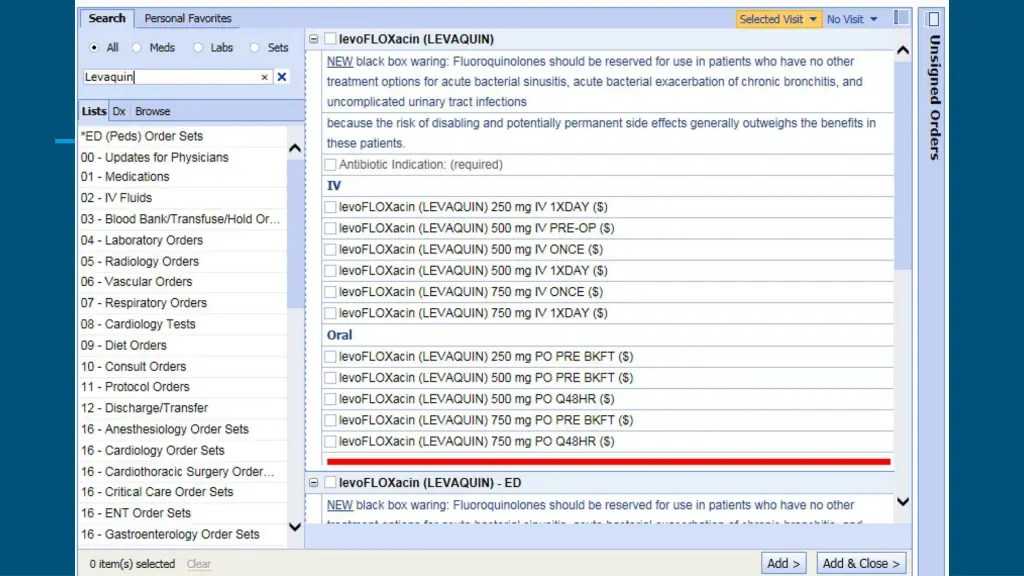
Task: Check the levoFLOXacin (LEVAQUIN) - ED checkbox
Action: point(330,483)
